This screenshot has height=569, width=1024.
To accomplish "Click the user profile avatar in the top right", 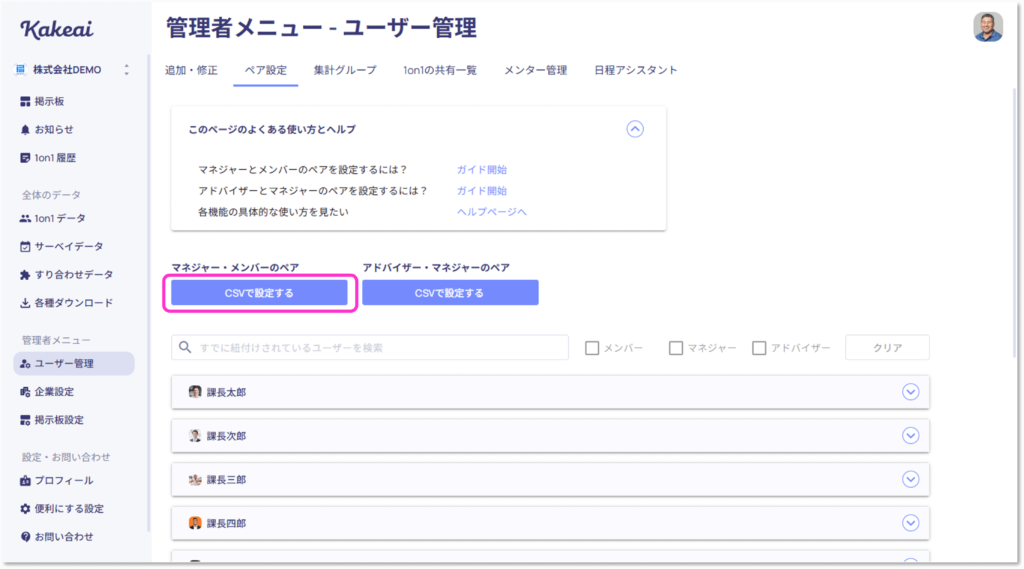I will 987,27.
